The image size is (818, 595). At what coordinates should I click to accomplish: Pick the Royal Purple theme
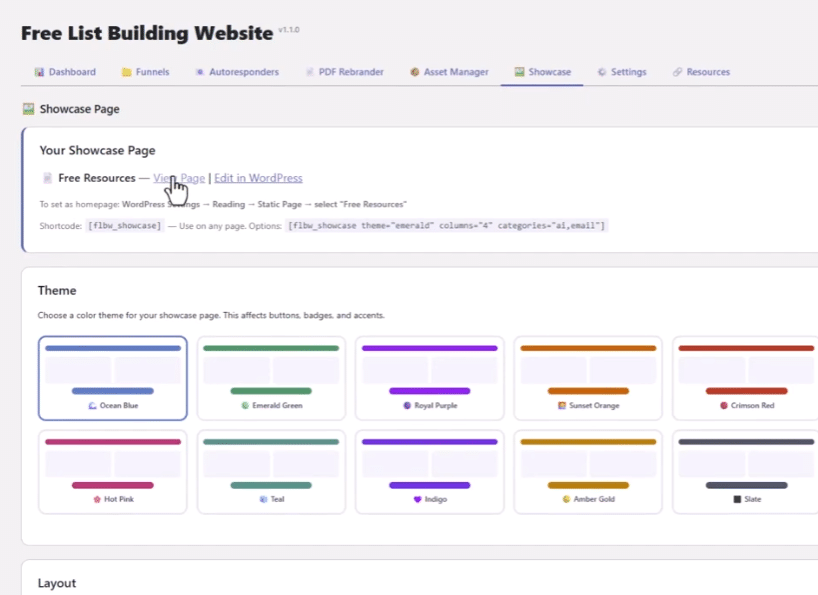click(x=429, y=378)
